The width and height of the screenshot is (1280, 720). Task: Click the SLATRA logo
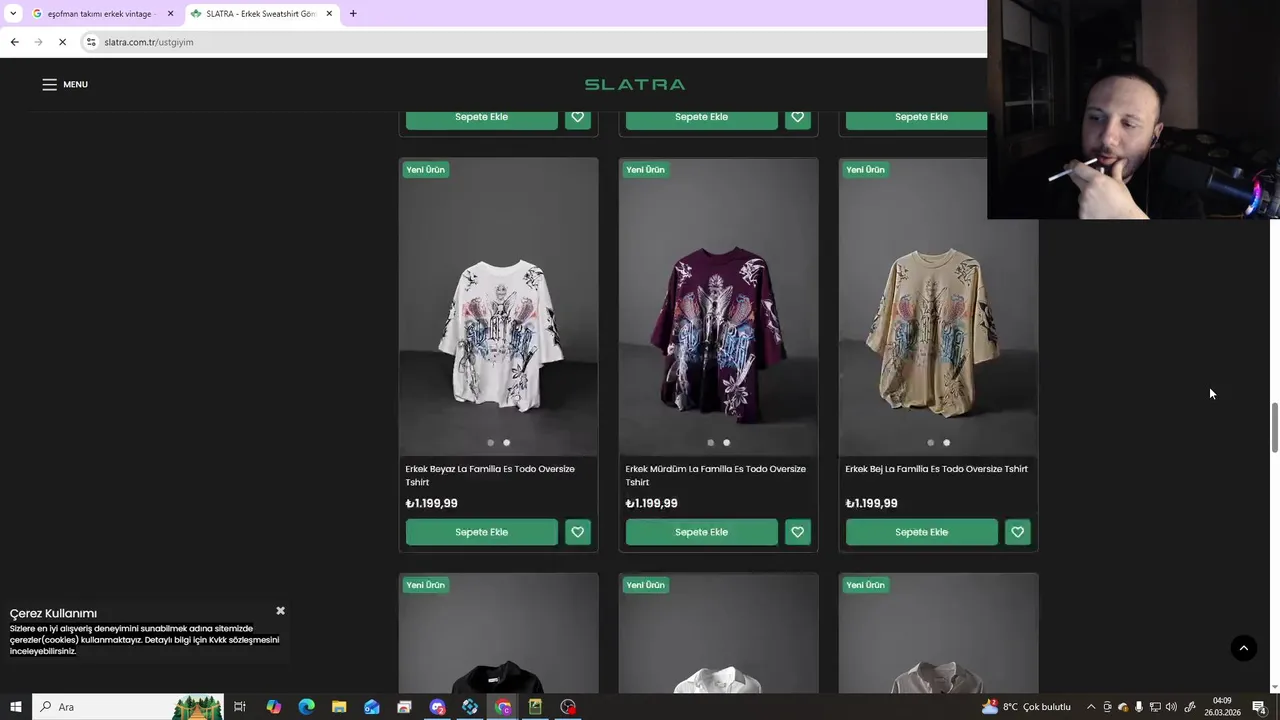[635, 84]
